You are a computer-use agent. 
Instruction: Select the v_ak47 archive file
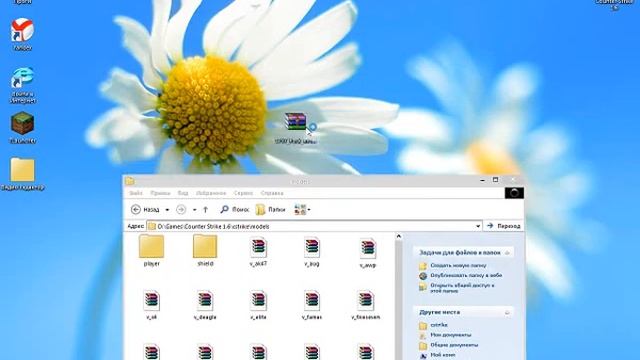tap(258, 251)
